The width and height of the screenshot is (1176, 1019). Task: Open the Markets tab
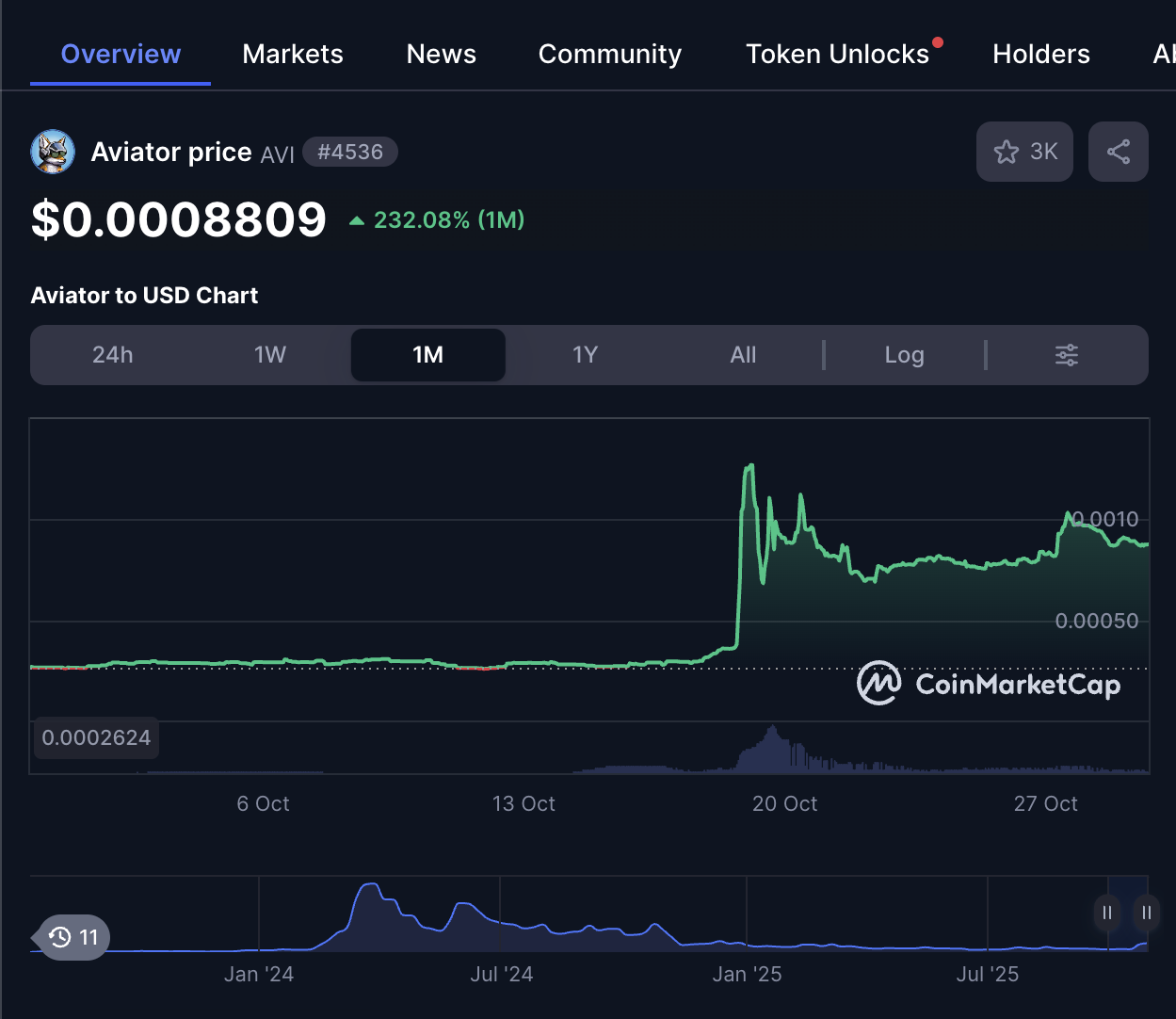point(293,54)
